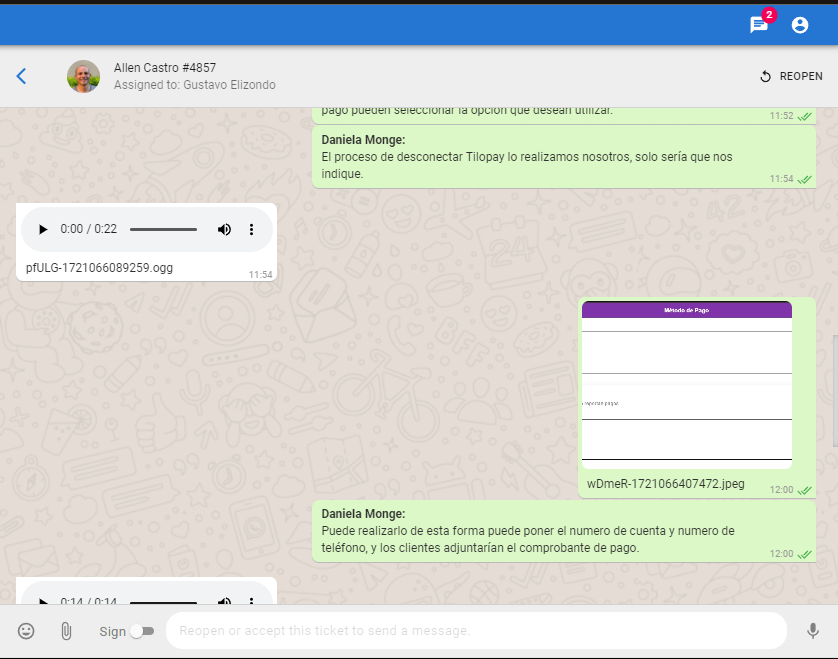Open the emoji picker

click(26, 631)
